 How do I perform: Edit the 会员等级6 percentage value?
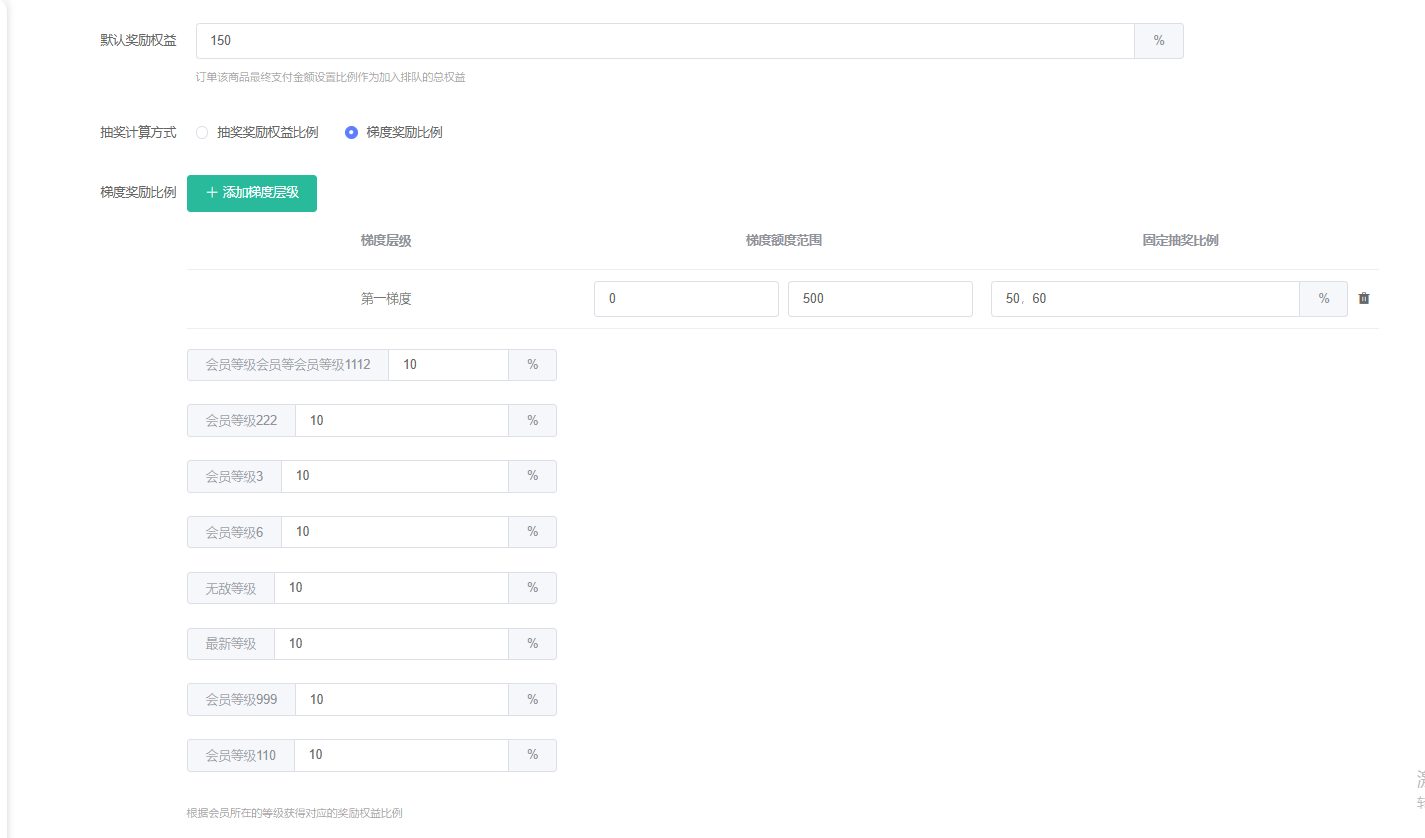tap(394, 532)
